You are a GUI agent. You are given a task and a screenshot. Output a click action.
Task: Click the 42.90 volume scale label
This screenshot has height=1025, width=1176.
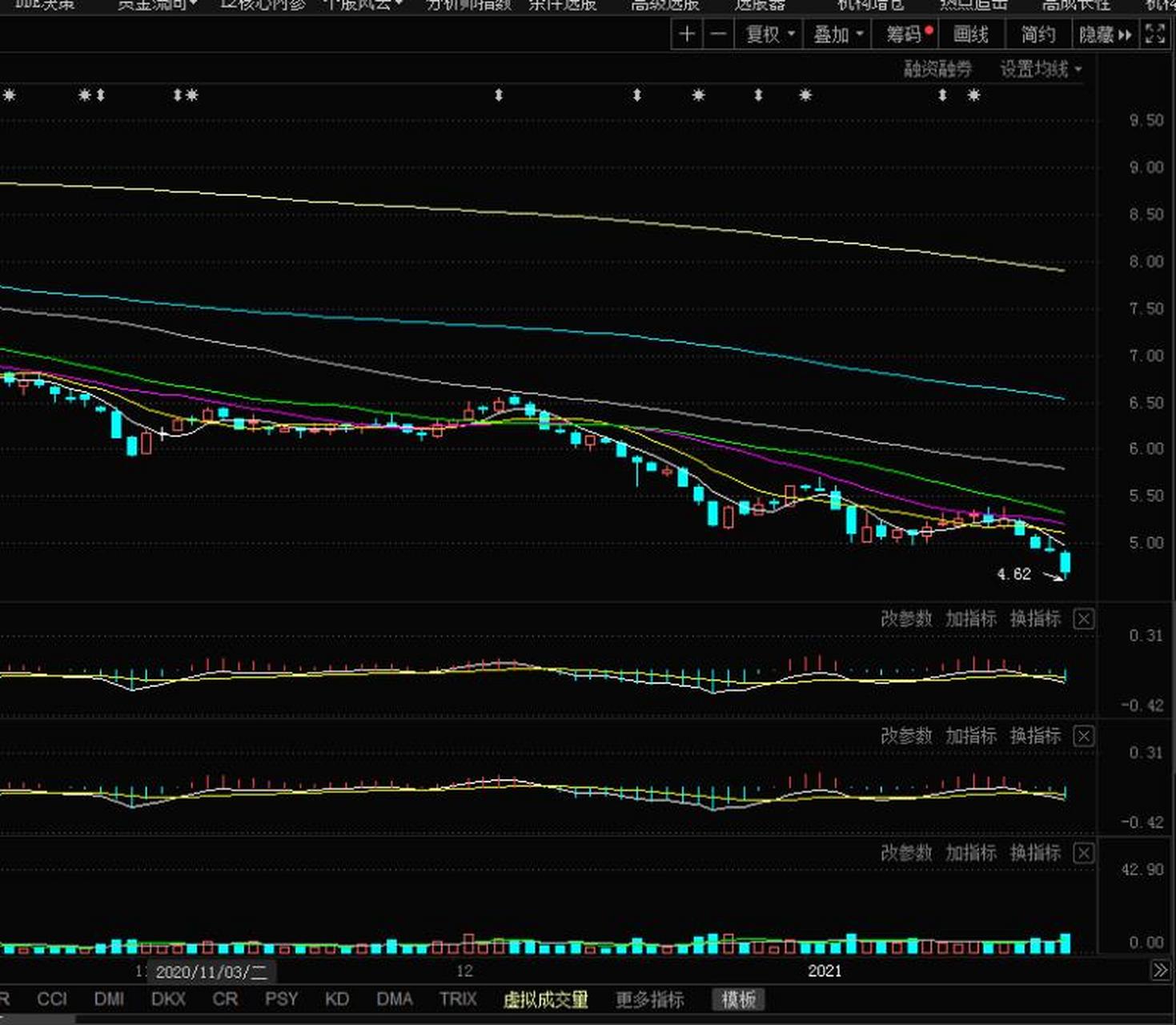(1143, 870)
